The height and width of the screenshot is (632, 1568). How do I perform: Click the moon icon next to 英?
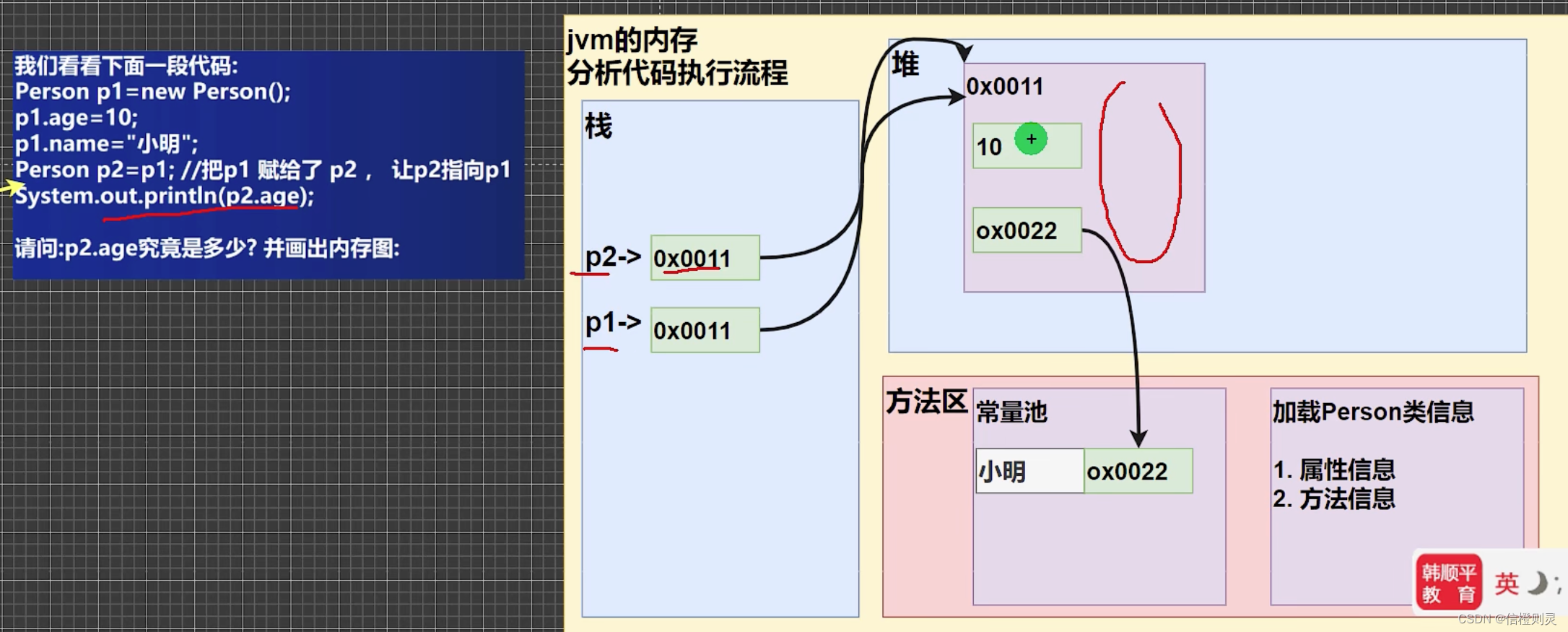click(1538, 582)
